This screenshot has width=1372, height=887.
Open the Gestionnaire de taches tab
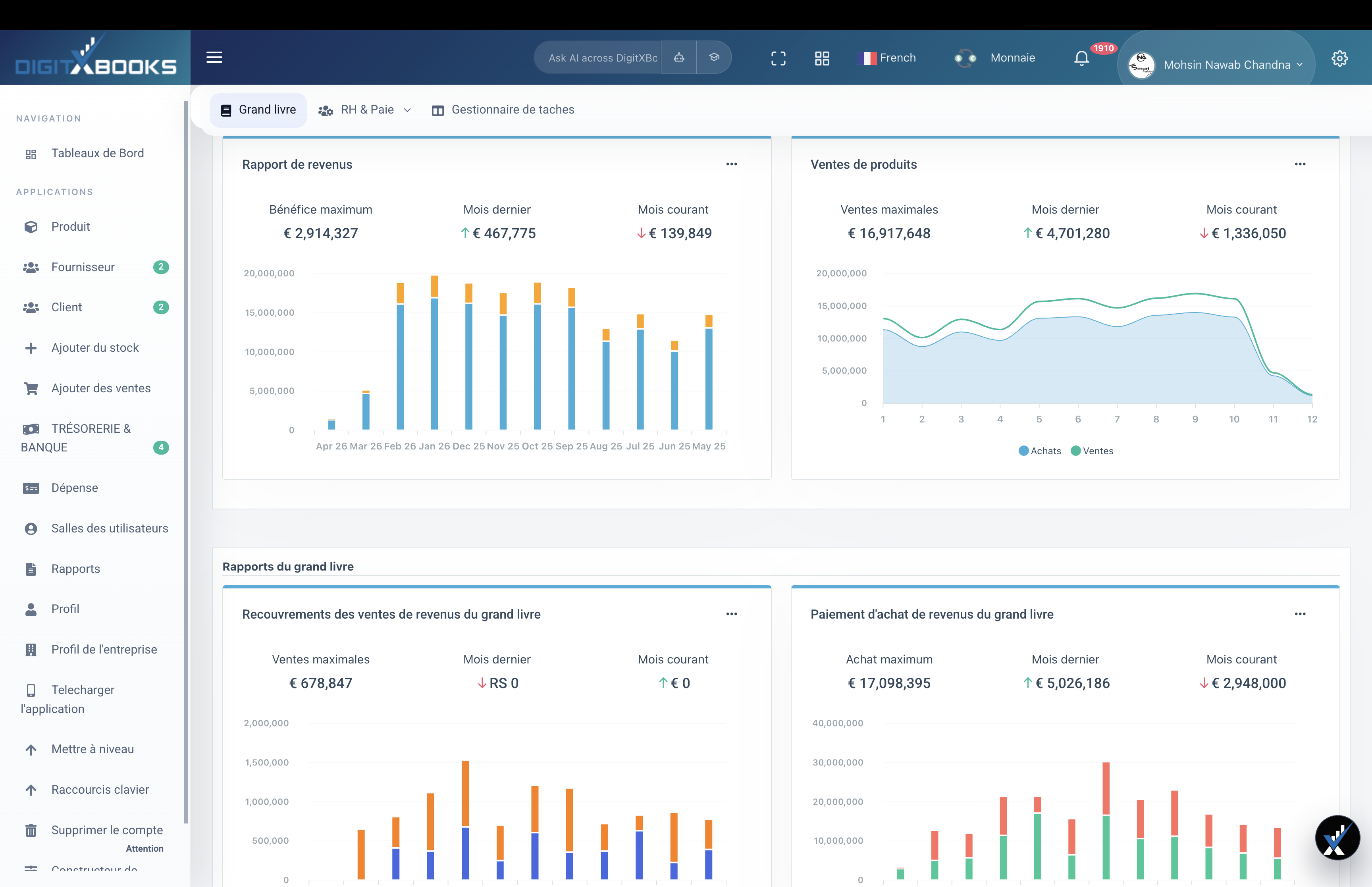(503, 110)
